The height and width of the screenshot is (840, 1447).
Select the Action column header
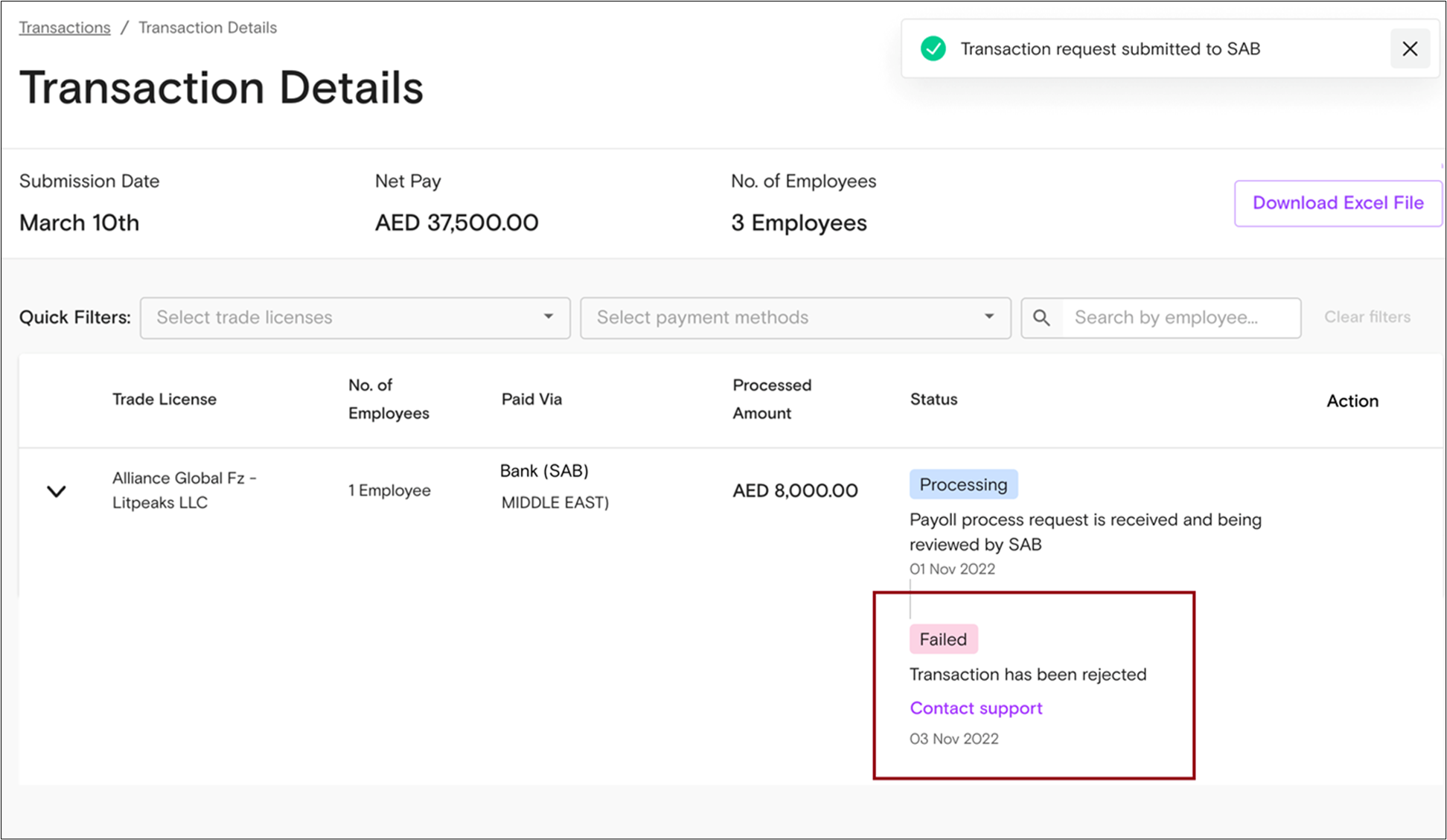click(1352, 401)
